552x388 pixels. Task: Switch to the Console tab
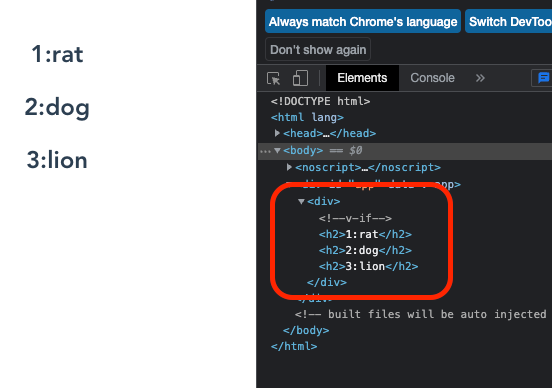coord(432,78)
